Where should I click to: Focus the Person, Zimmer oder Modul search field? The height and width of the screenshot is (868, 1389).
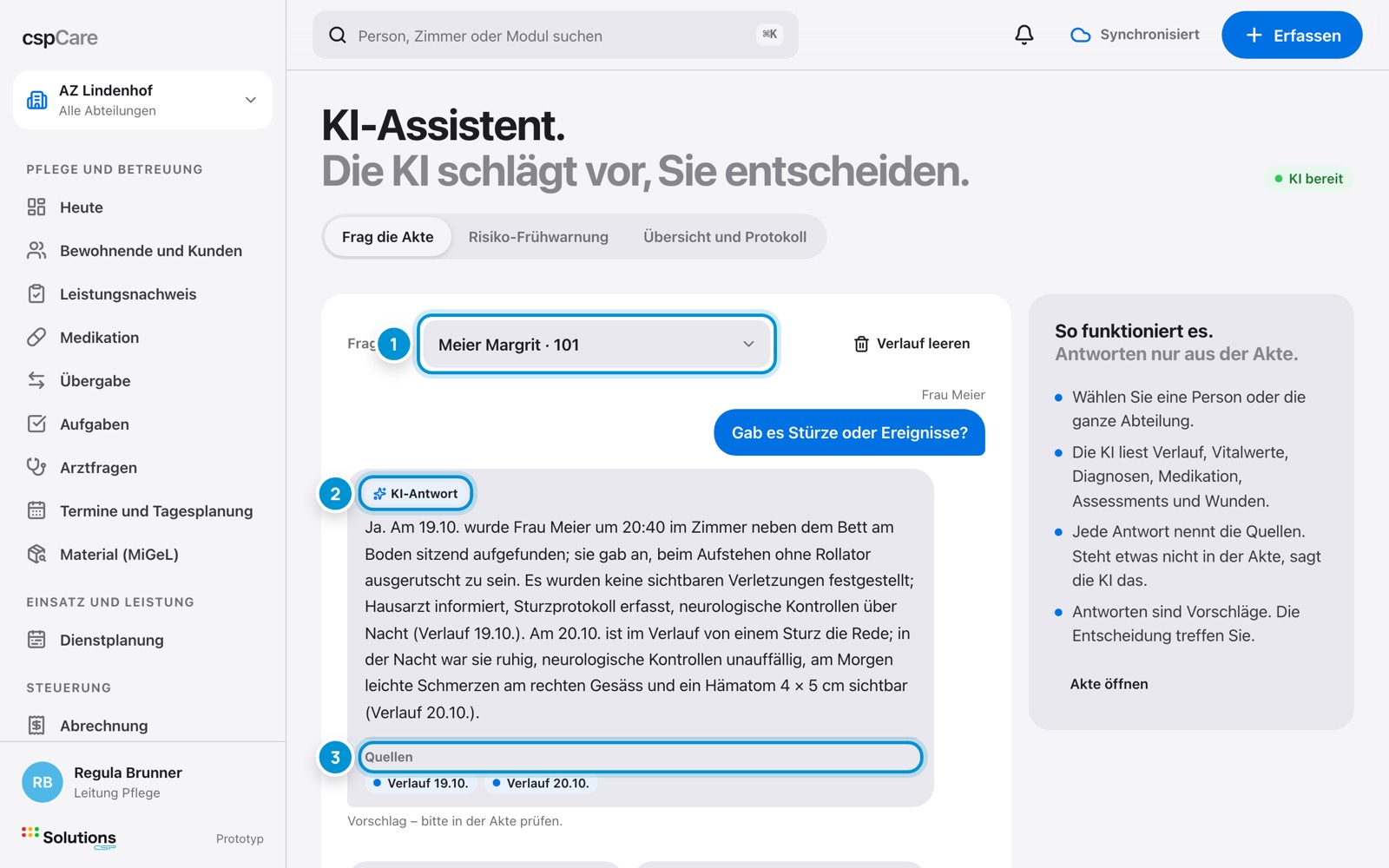pyautogui.click(x=556, y=35)
